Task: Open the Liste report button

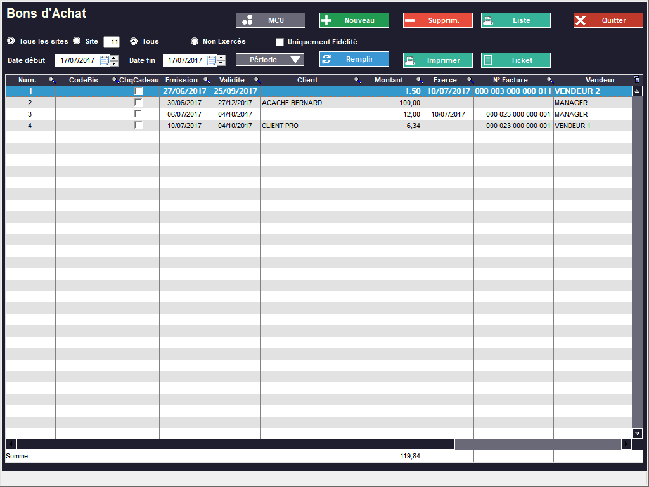Action: coord(515,20)
